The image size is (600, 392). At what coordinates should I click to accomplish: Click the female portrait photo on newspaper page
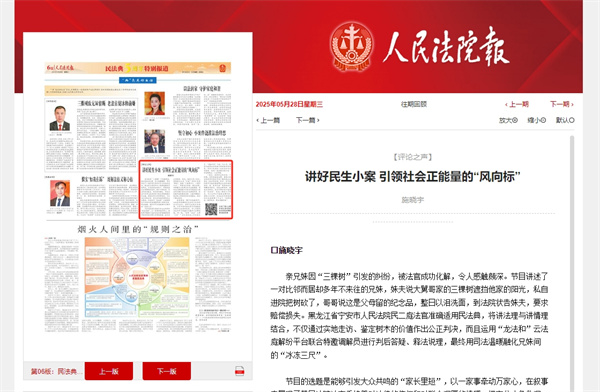155,104
